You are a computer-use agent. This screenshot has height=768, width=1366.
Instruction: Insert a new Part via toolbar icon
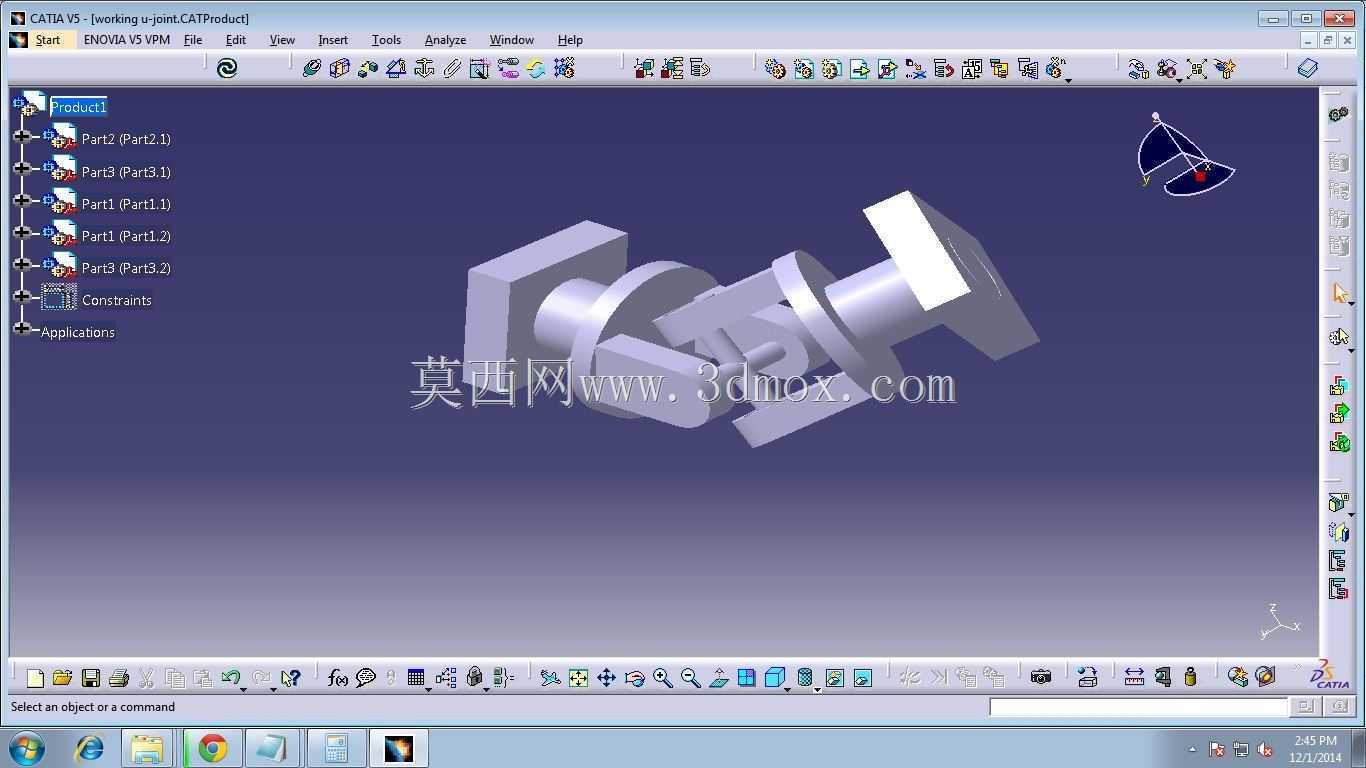pyautogui.click(x=831, y=68)
